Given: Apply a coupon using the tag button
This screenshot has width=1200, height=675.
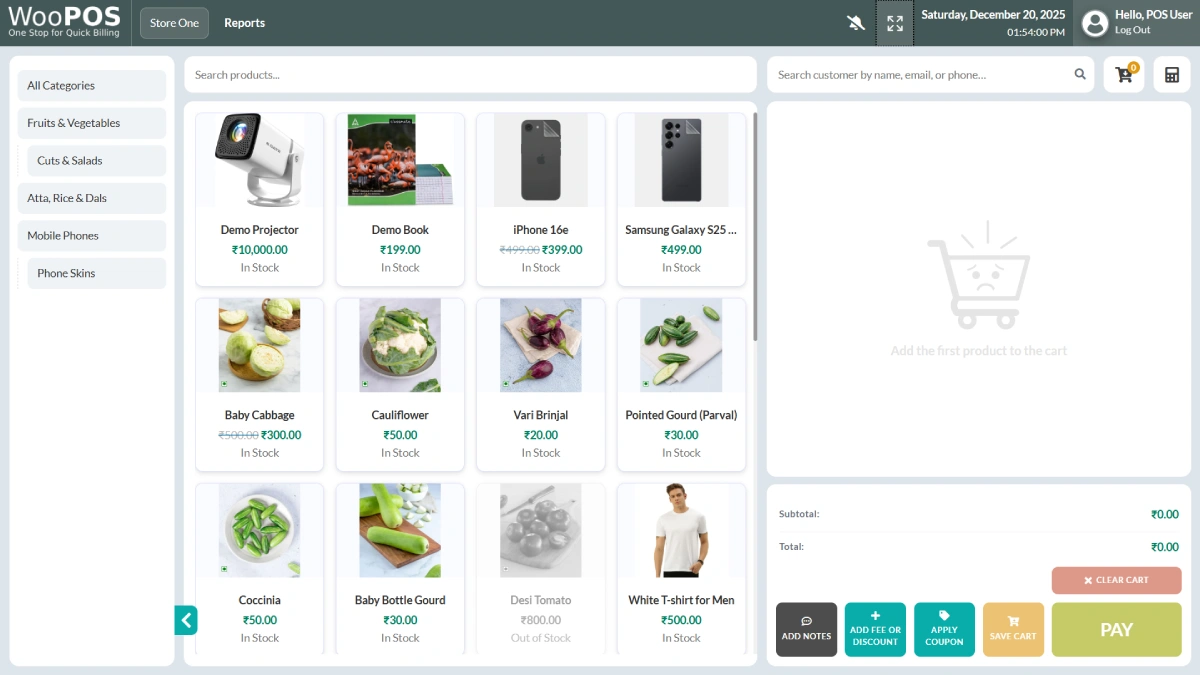Looking at the screenshot, I should (944, 629).
